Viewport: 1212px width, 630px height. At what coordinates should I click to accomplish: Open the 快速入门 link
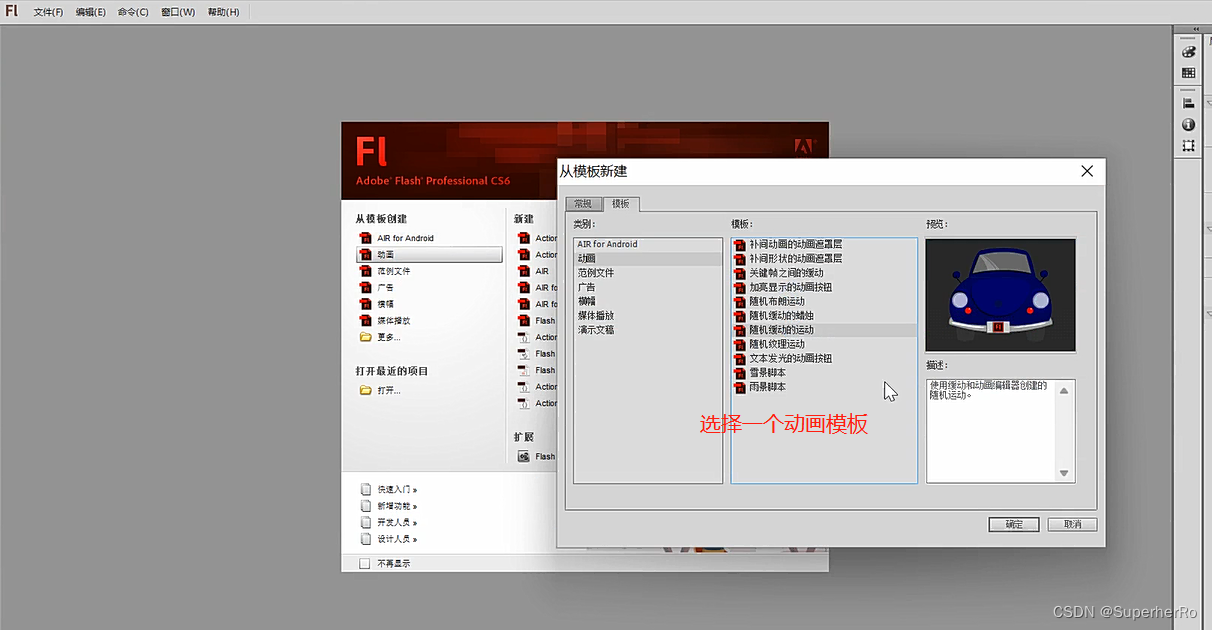(395, 488)
